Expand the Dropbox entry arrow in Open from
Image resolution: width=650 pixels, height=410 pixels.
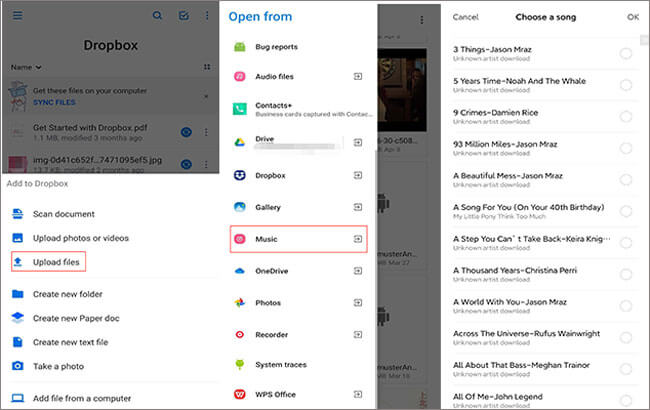(358, 175)
